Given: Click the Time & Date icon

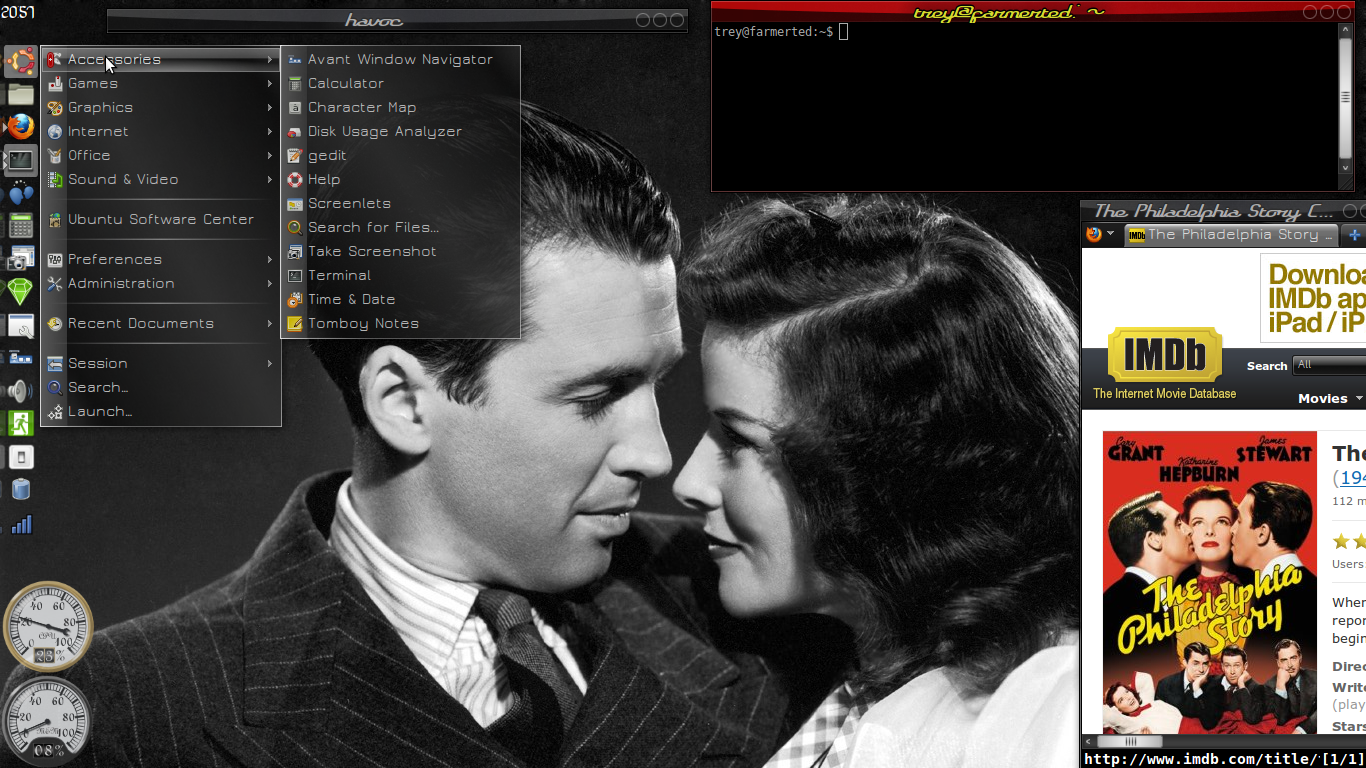Looking at the screenshot, I should 294,300.
